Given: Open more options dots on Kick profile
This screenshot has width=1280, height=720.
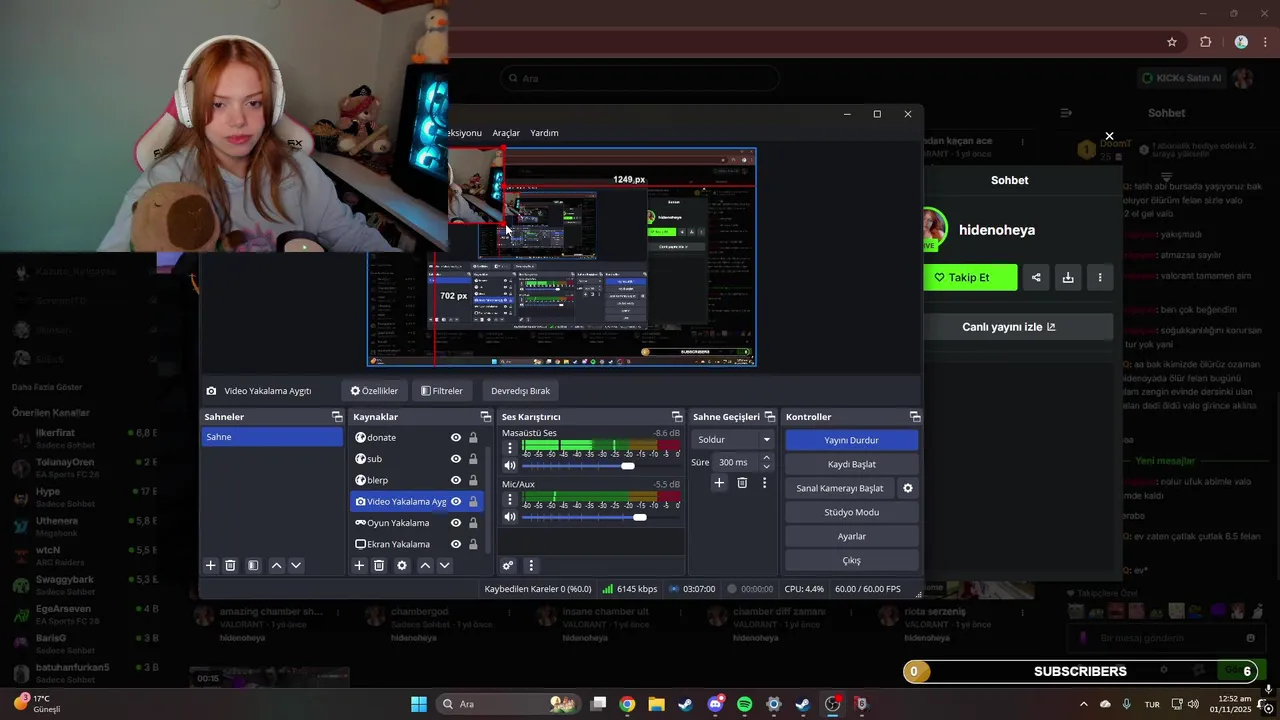Looking at the screenshot, I should point(1100,277).
